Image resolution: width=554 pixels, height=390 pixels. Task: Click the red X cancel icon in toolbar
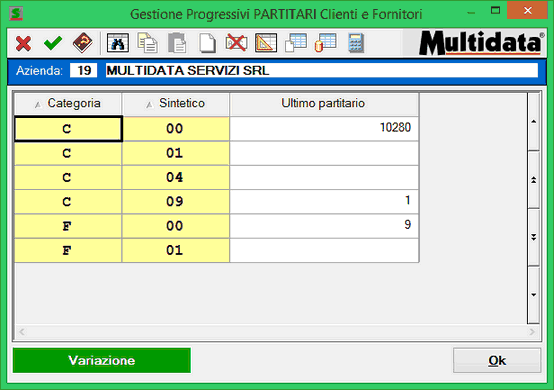point(23,43)
